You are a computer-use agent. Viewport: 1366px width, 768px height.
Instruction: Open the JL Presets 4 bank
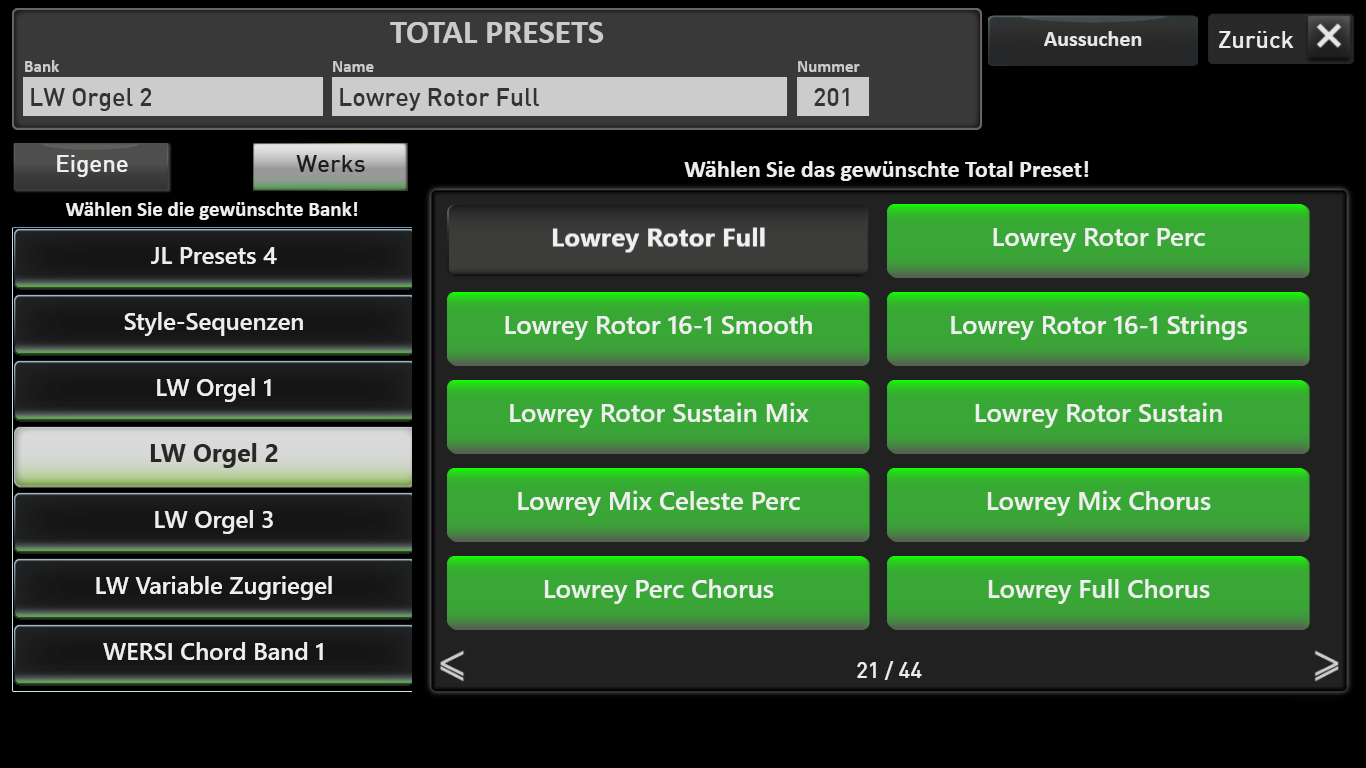point(213,257)
